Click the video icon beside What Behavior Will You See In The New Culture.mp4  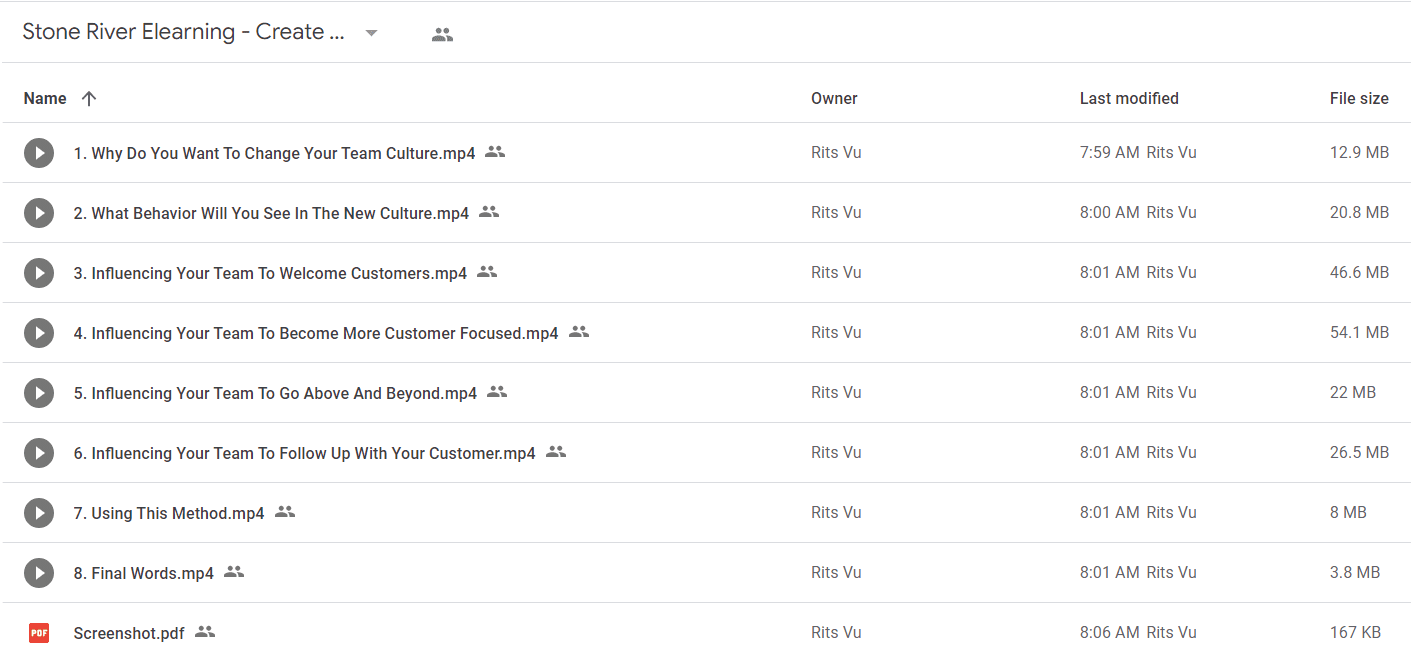coord(39,213)
